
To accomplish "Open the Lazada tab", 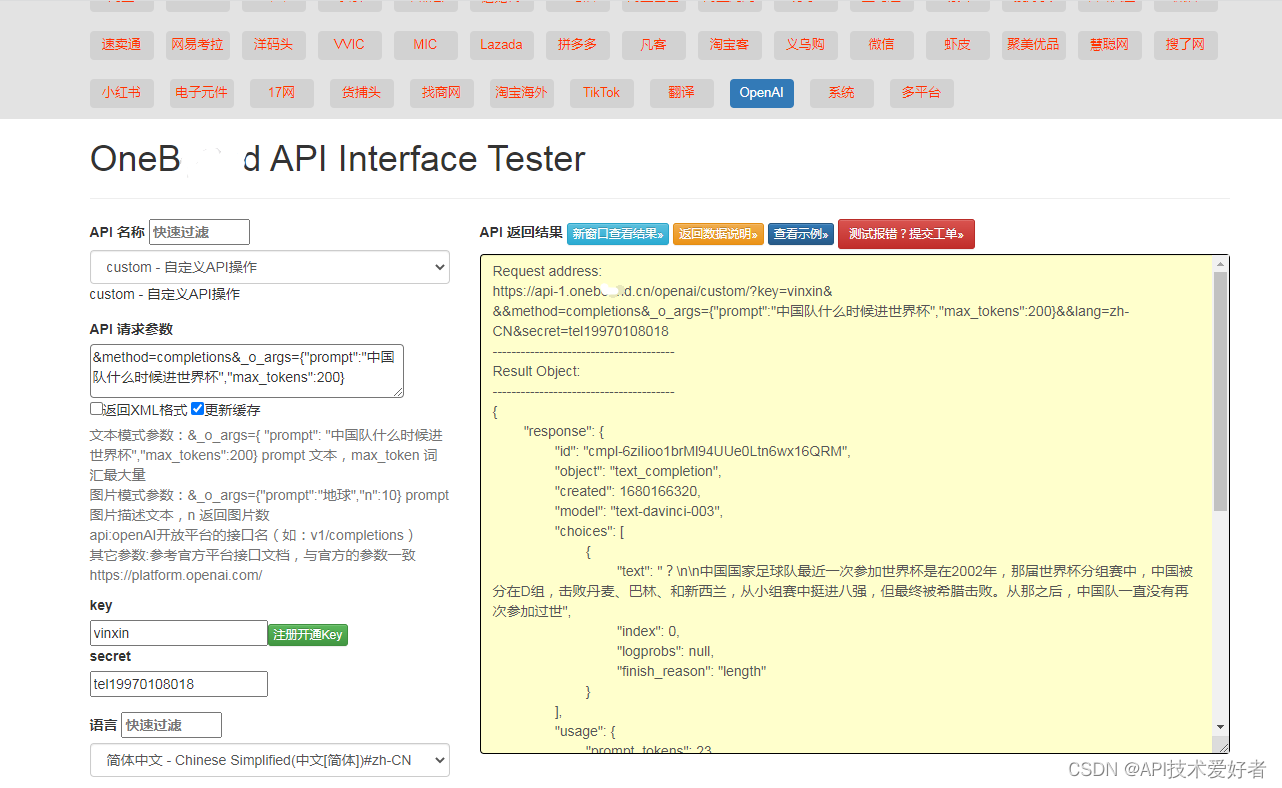I will pyautogui.click(x=501, y=45).
